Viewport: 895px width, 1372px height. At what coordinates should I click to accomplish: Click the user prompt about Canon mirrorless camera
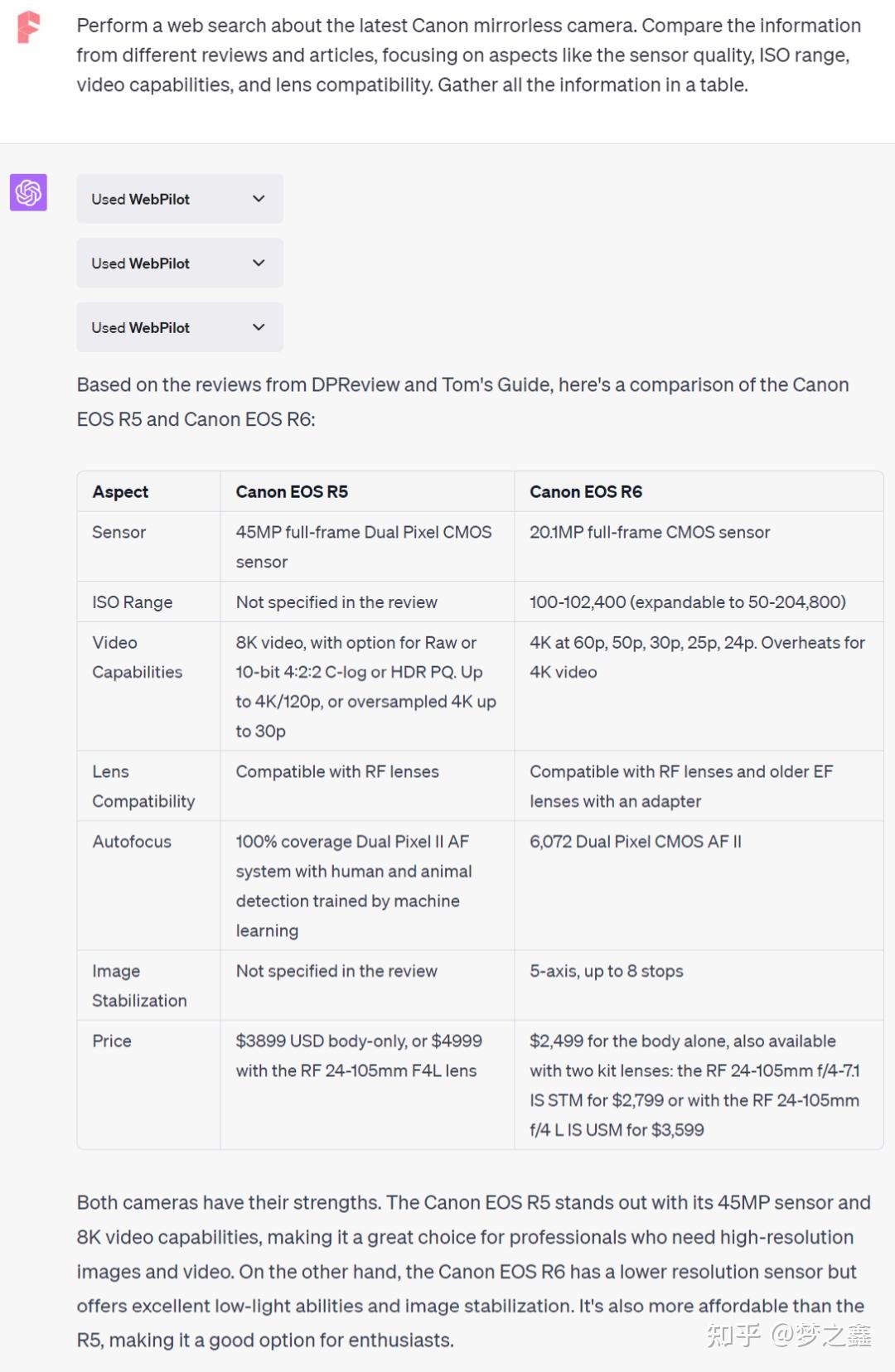pos(468,56)
